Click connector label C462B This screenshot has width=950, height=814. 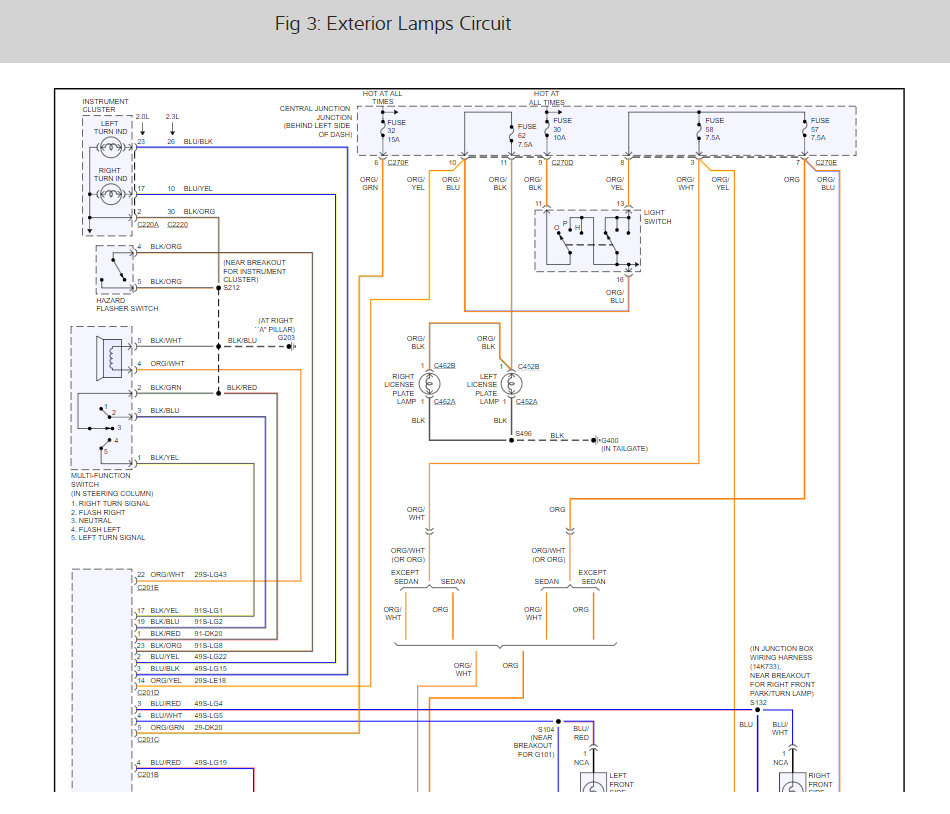[445, 366]
